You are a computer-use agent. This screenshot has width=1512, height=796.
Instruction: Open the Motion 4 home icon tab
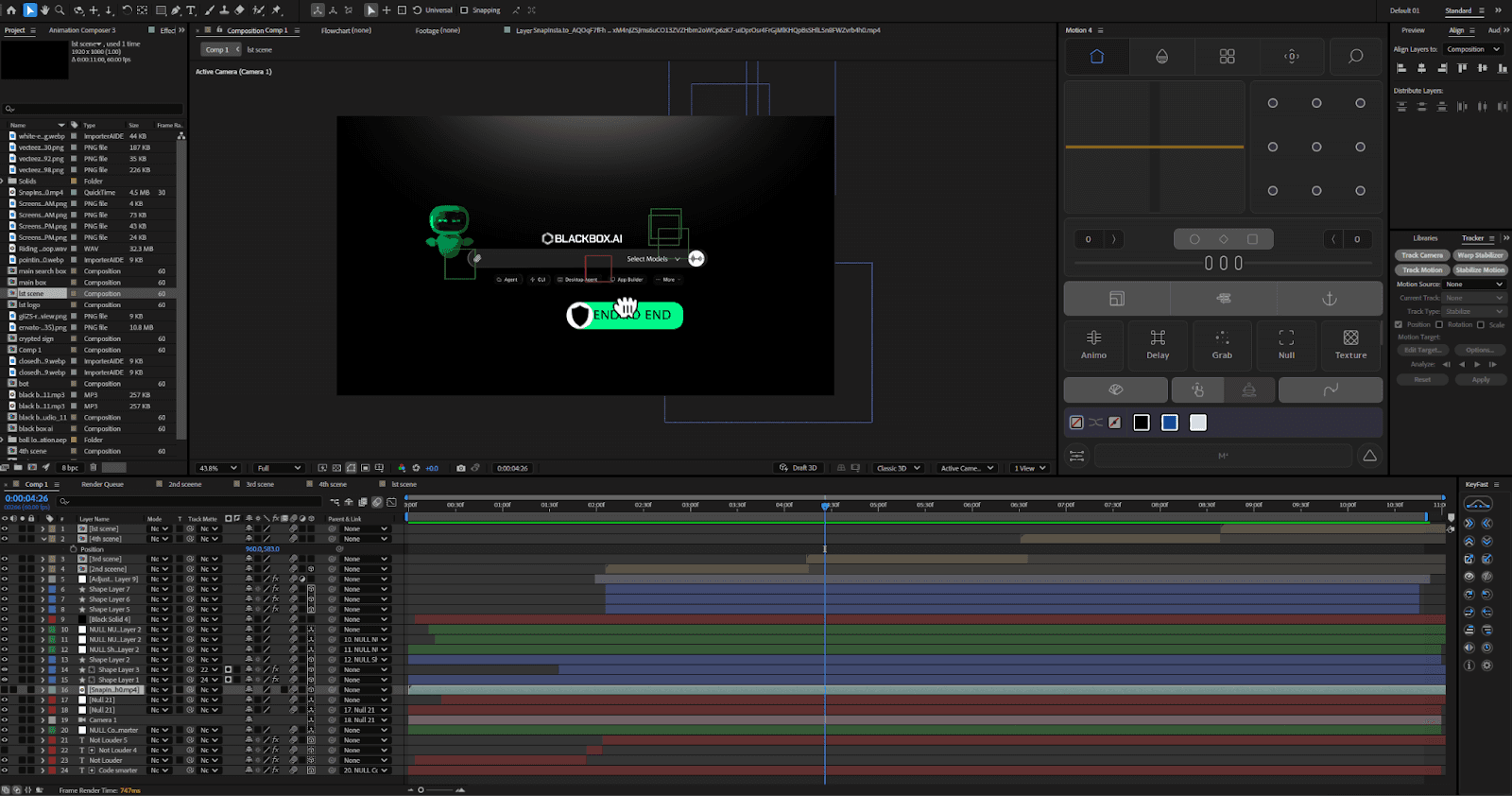1096,57
